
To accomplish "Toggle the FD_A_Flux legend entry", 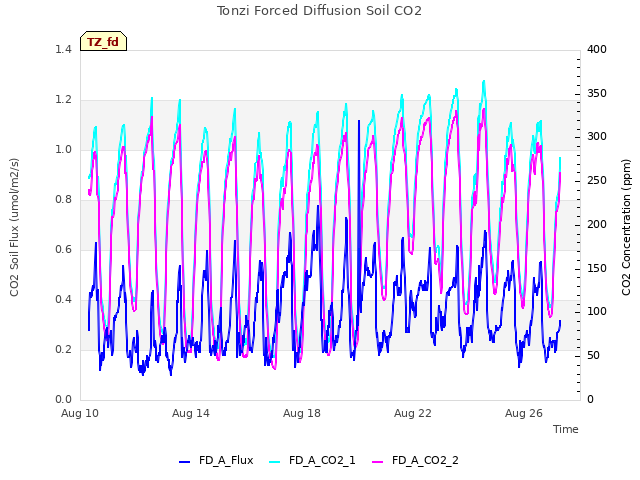I will coord(216,460).
